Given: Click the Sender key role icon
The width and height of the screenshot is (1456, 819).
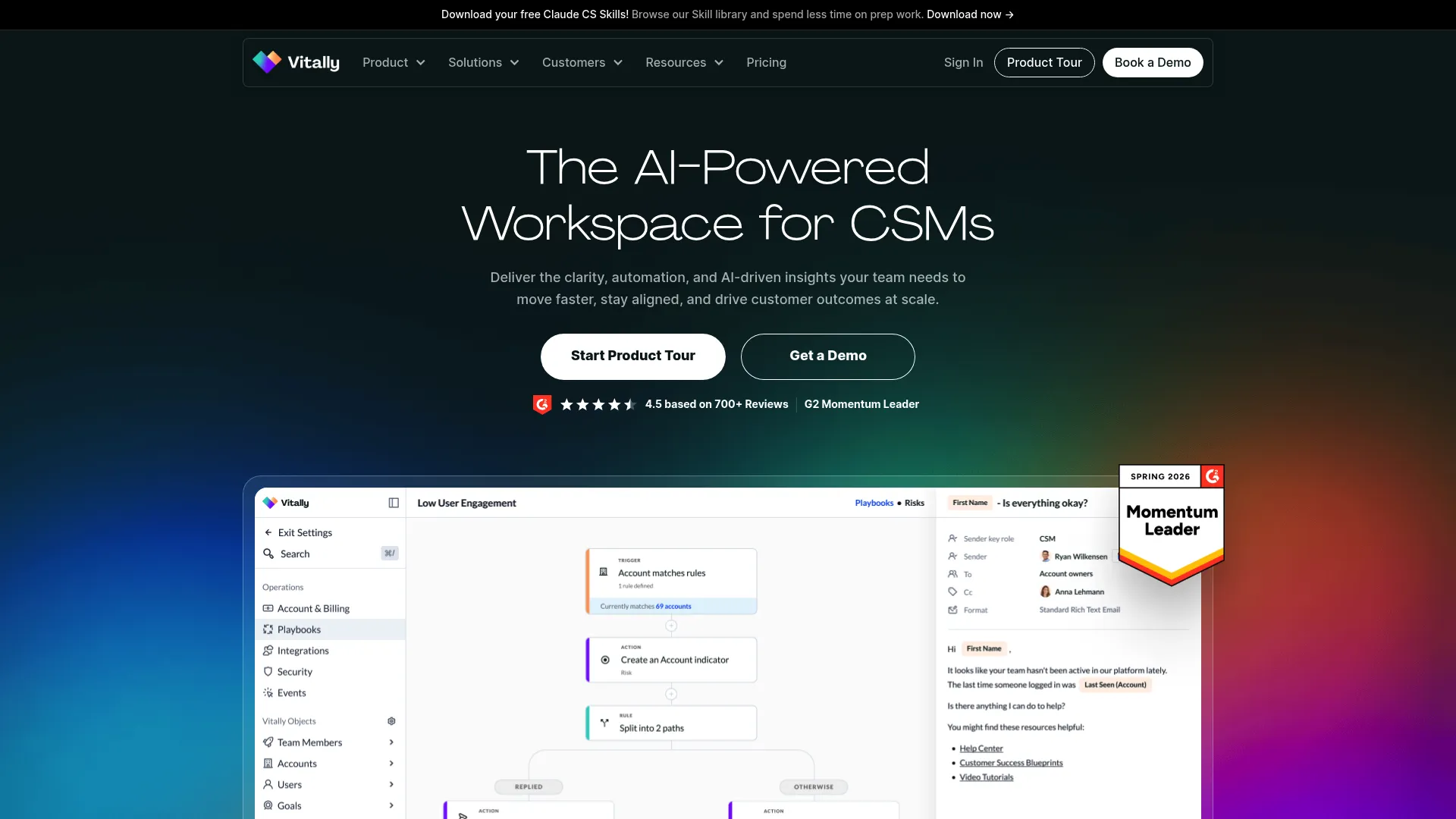Looking at the screenshot, I should click(x=952, y=538).
